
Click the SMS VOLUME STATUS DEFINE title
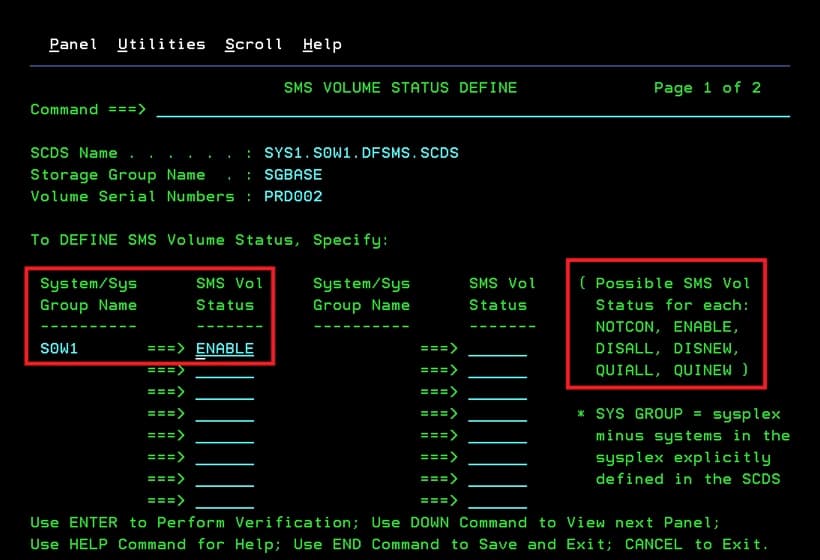coord(400,88)
